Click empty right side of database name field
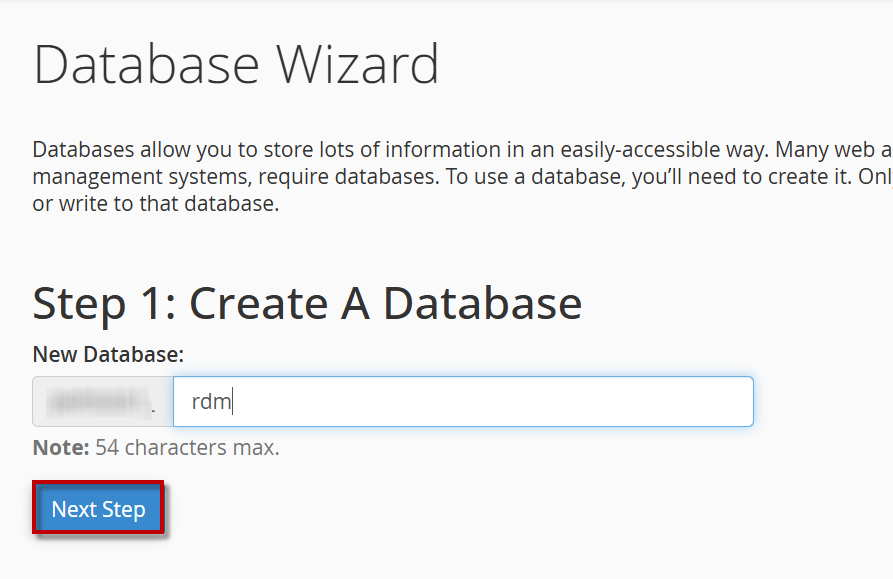 tap(600, 402)
